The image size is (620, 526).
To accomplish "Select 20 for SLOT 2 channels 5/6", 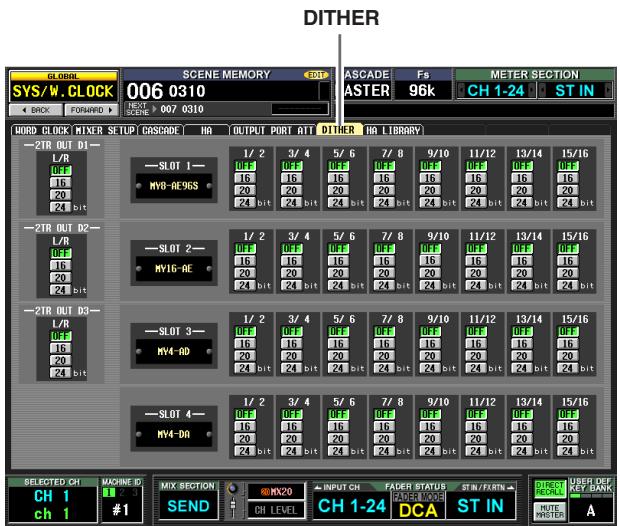I will (x=338, y=273).
